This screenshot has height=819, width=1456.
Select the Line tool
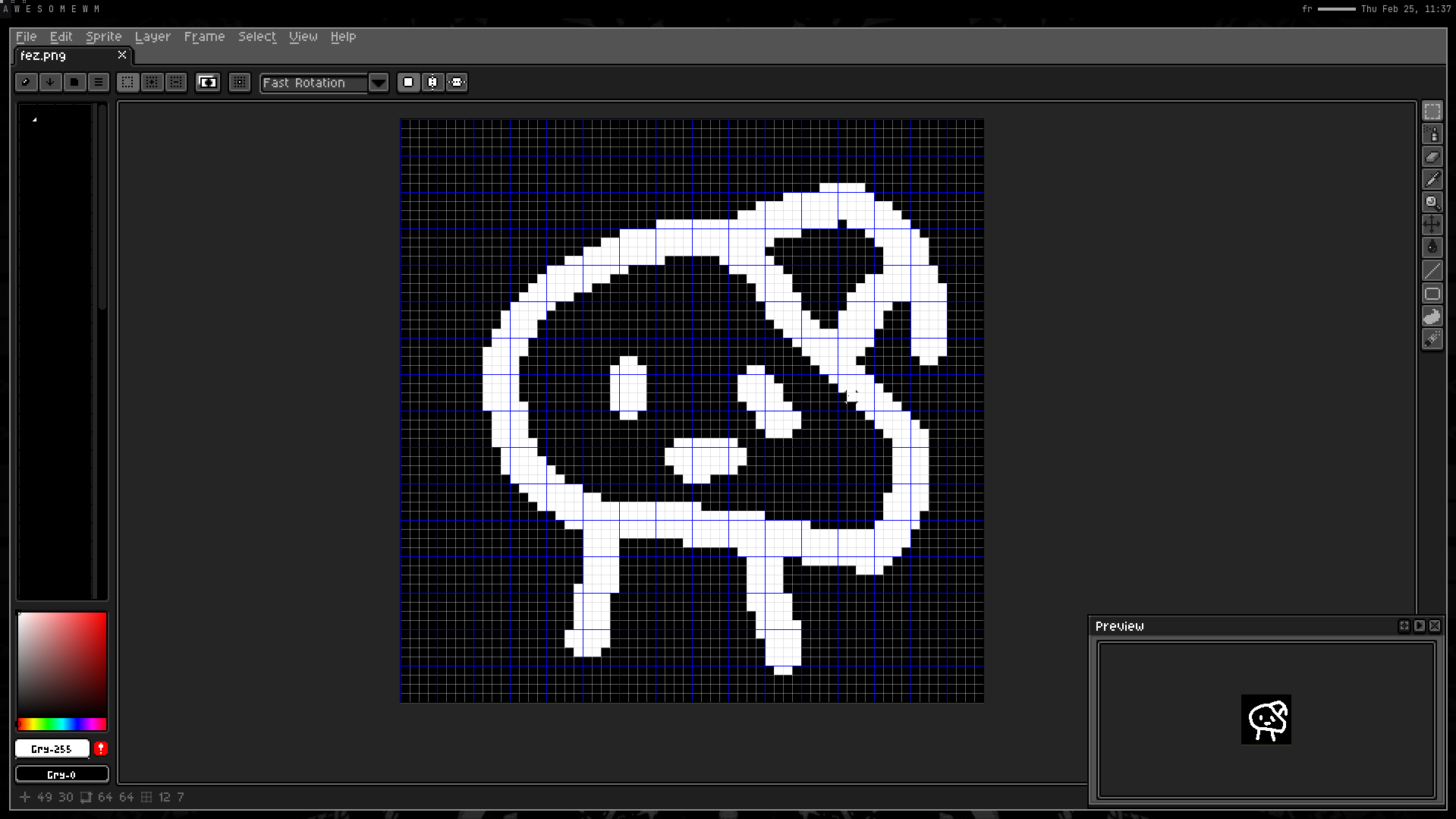tap(1432, 271)
